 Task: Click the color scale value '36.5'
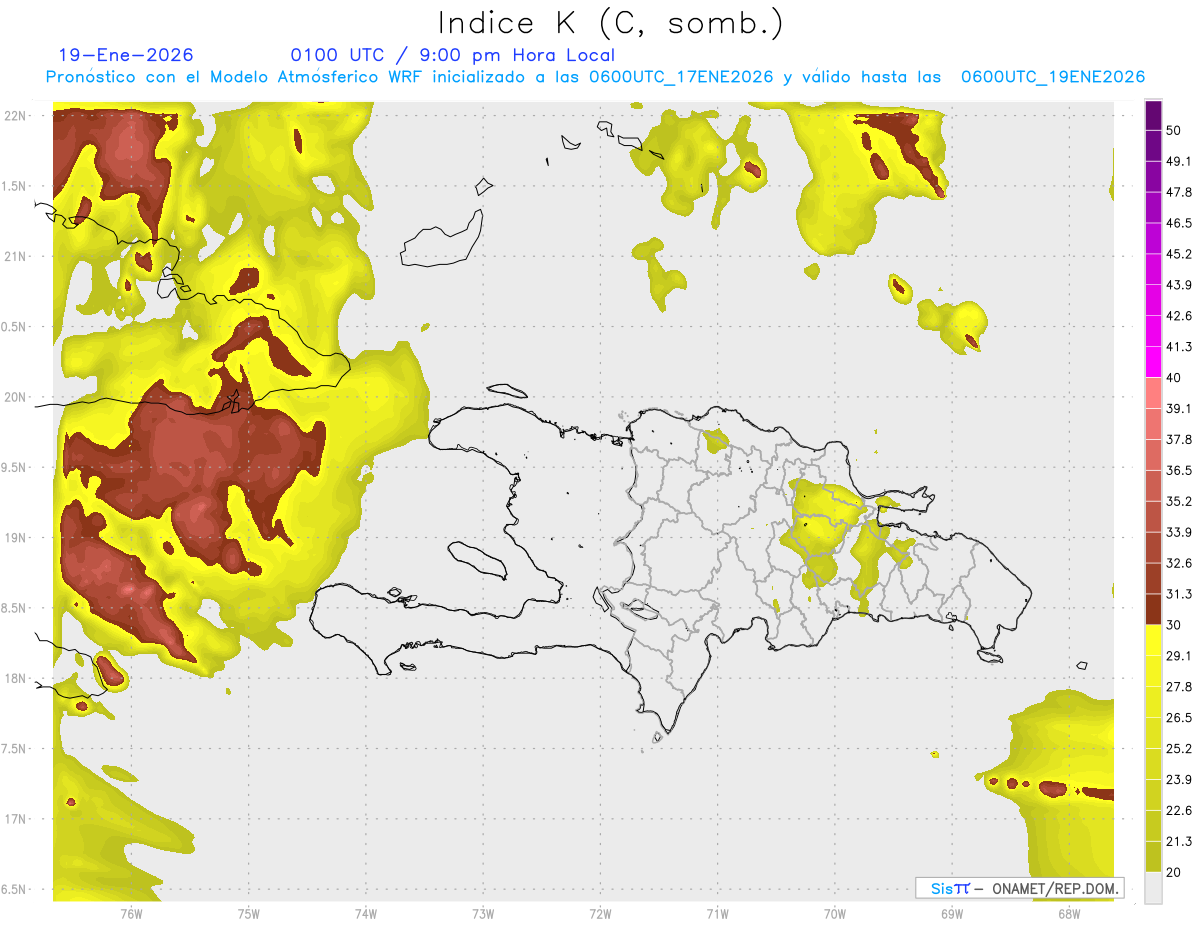pyautogui.click(x=1179, y=470)
